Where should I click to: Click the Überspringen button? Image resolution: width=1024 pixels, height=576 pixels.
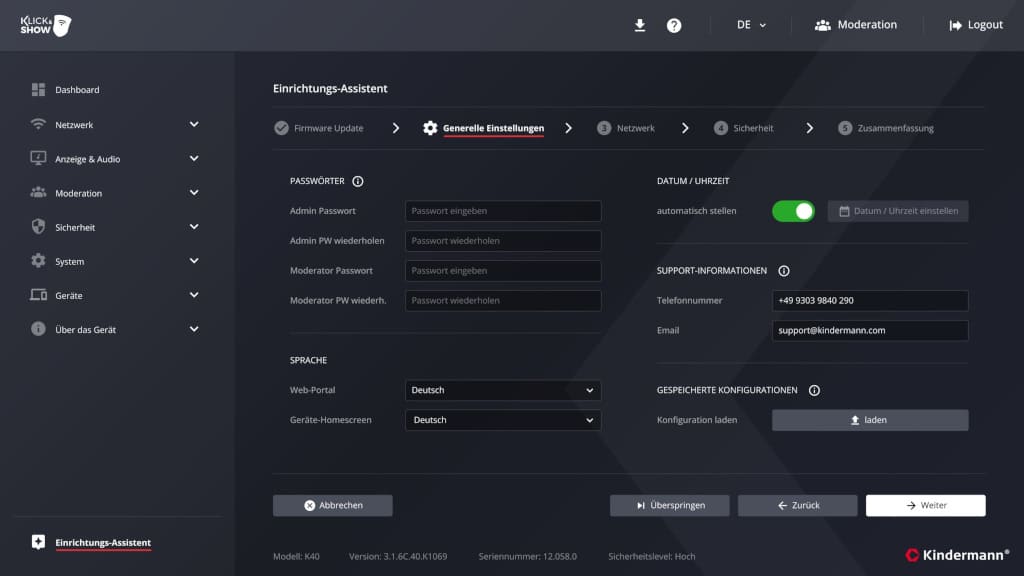point(669,506)
